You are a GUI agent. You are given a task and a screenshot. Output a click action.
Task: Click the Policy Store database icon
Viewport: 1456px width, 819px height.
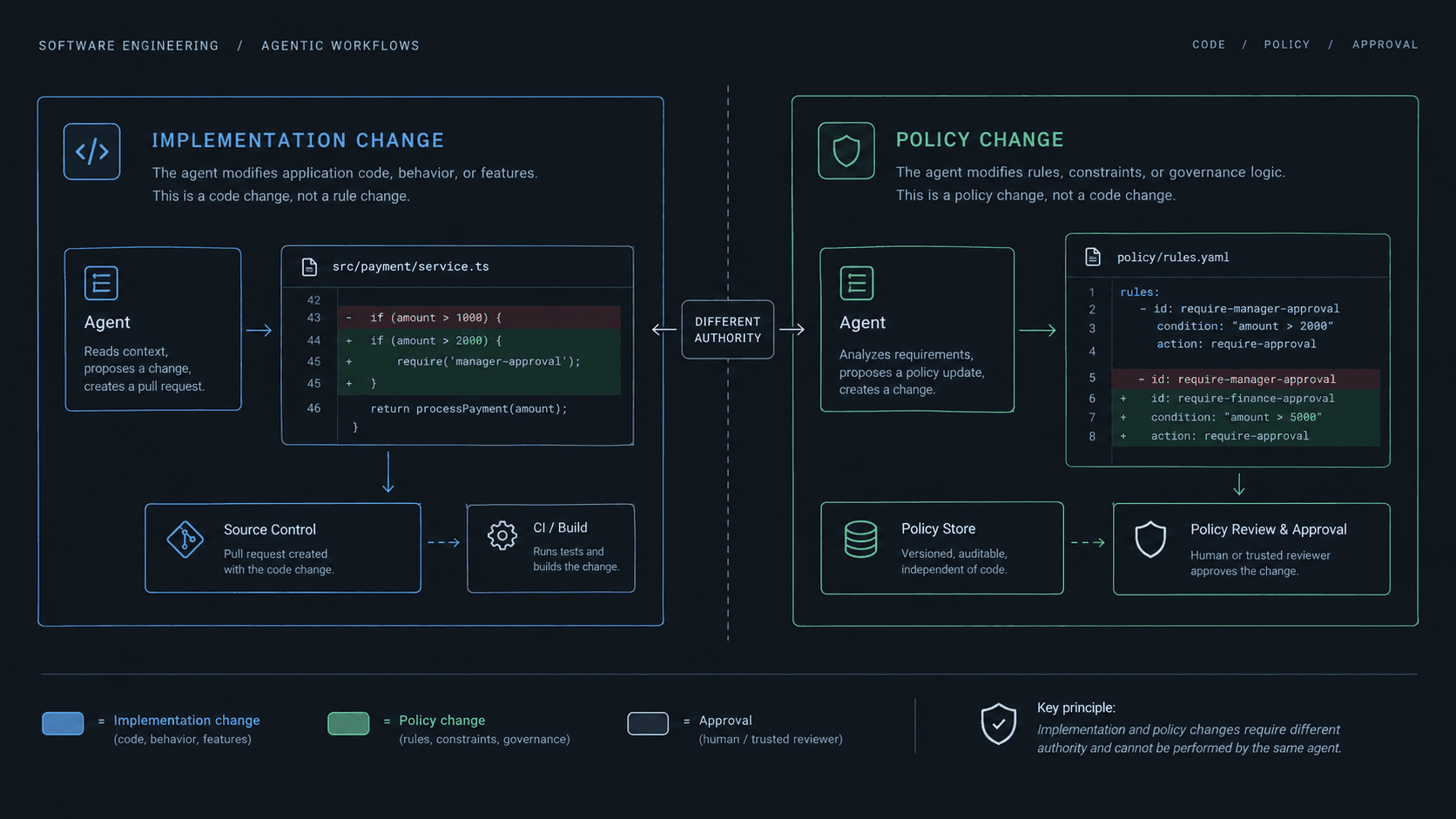860,540
